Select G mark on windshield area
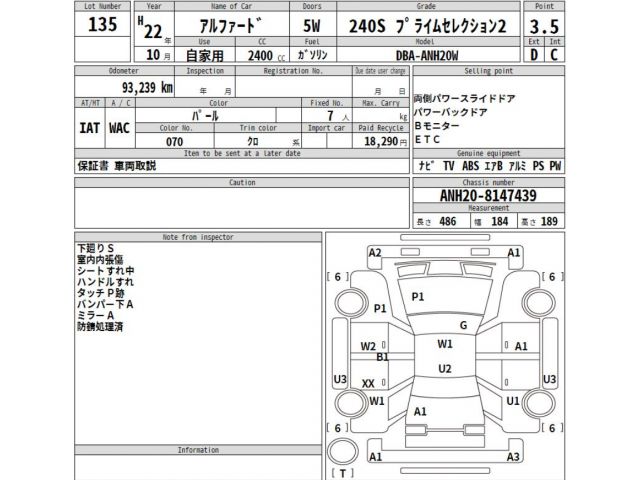Viewport: 640px width, 480px height. click(463, 325)
